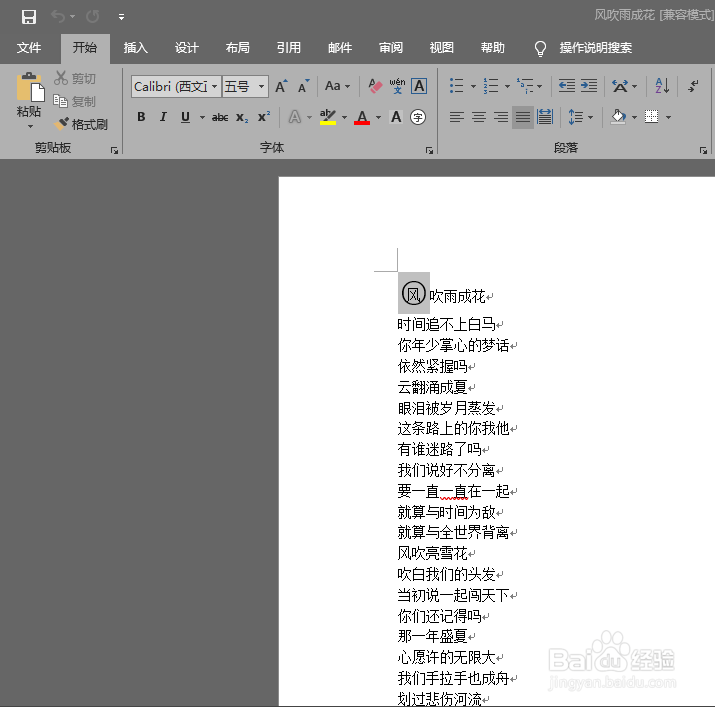Switch to the 帮助 tab
Image resolution: width=715 pixels, height=707 pixels.
pyautogui.click(x=493, y=48)
